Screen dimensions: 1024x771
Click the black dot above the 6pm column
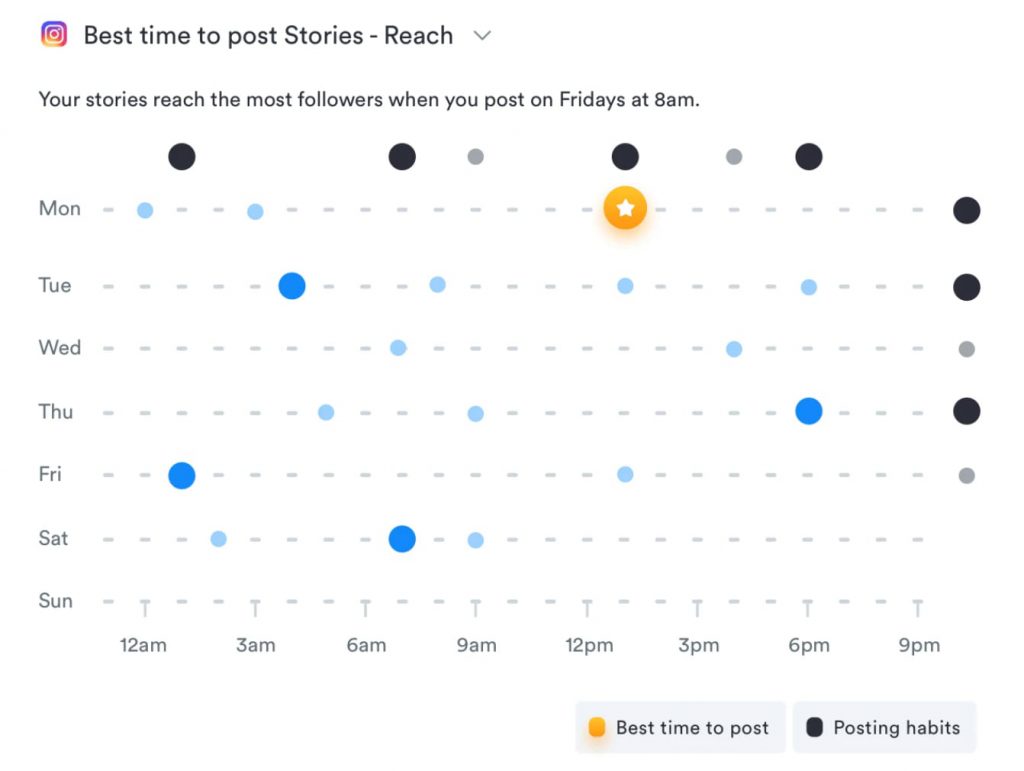pyautogui.click(x=808, y=157)
